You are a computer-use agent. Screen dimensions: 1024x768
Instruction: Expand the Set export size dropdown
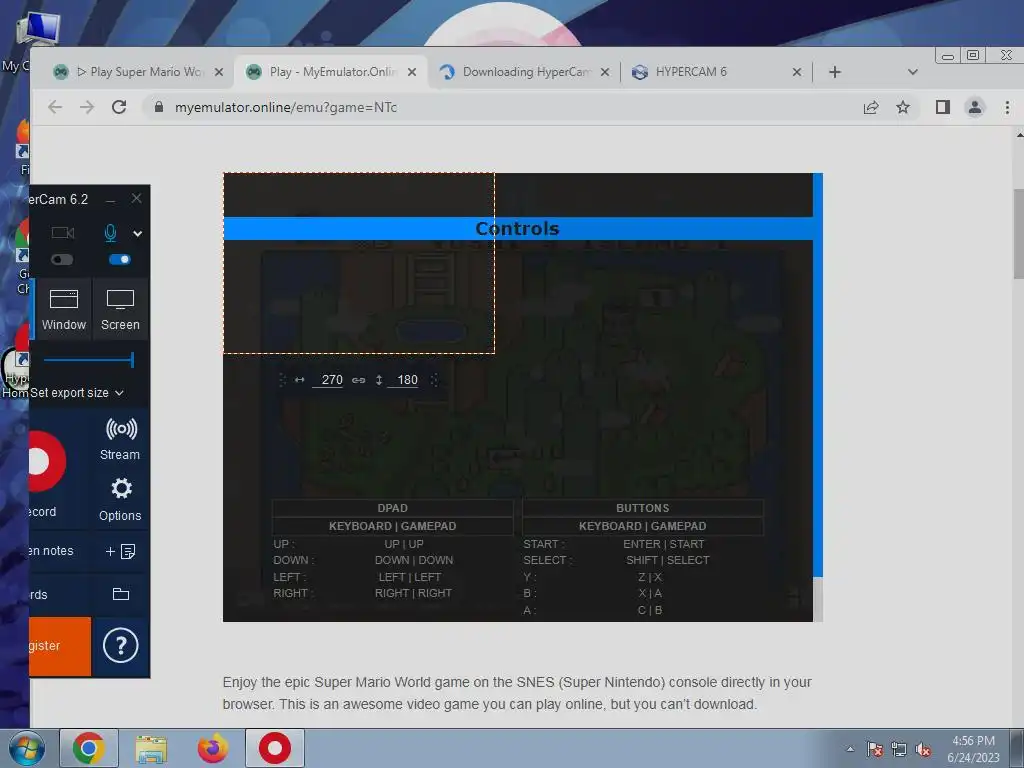pyautogui.click(x=76, y=393)
